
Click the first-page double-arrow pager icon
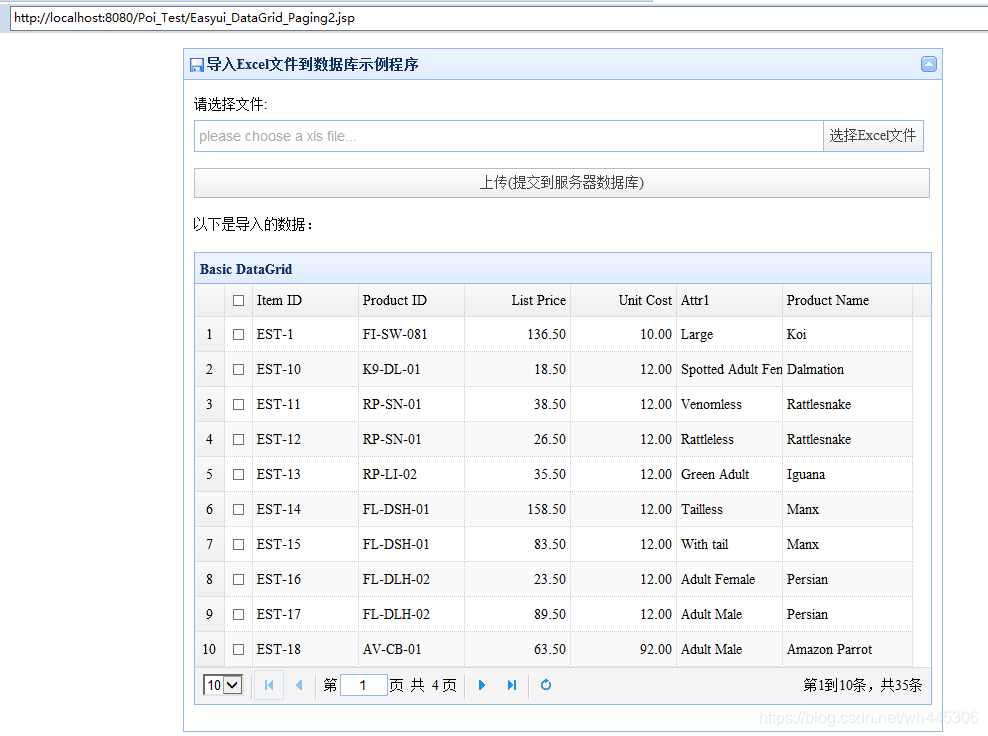coord(268,685)
